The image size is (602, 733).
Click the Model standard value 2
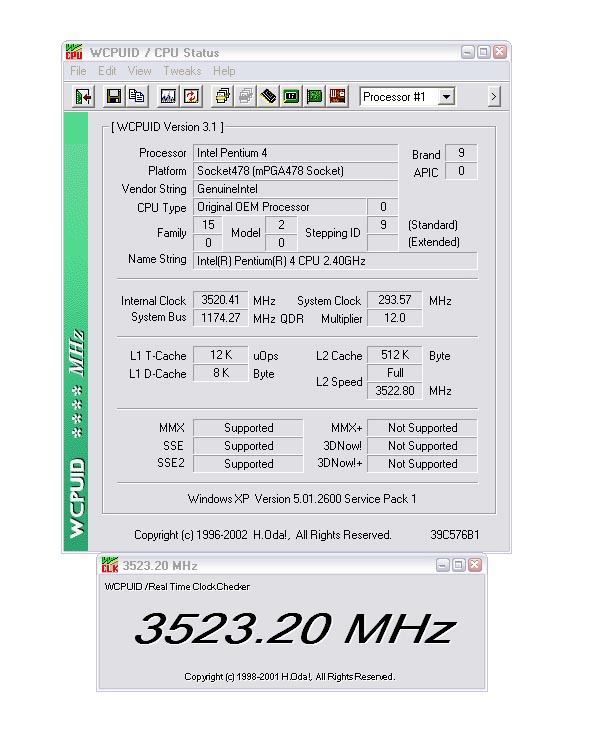(281, 225)
